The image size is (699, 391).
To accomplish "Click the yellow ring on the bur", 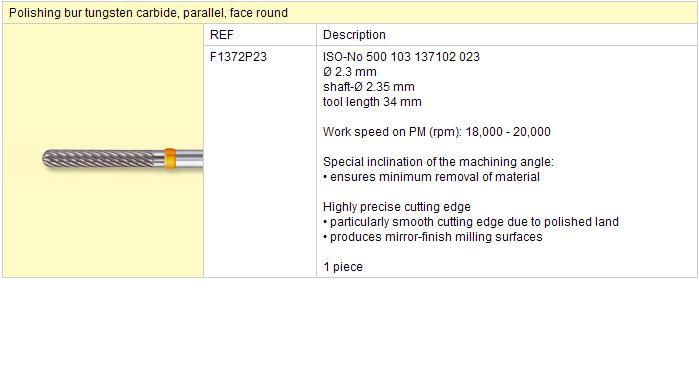I will click(x=170, y=159).
